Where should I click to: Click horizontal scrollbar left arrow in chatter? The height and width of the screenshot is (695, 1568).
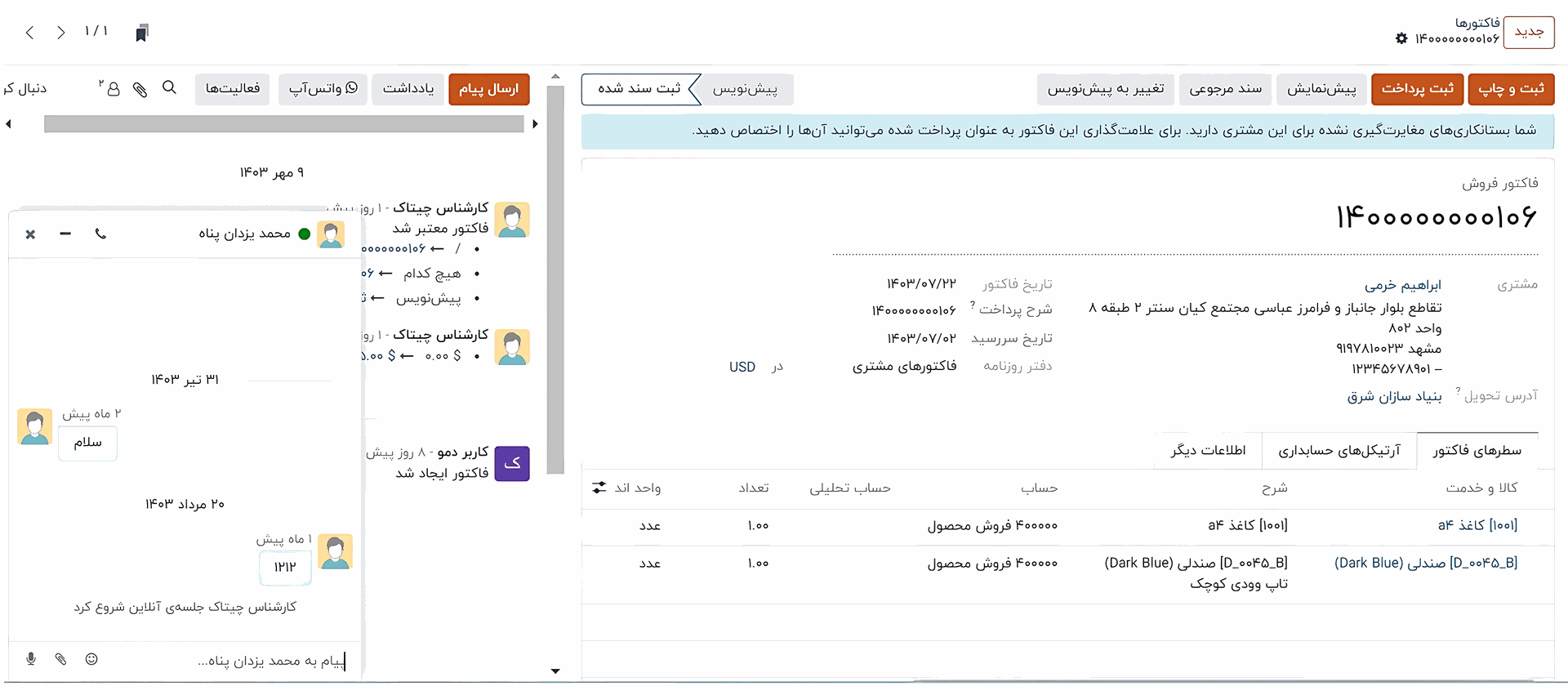(x=8, y=124)
